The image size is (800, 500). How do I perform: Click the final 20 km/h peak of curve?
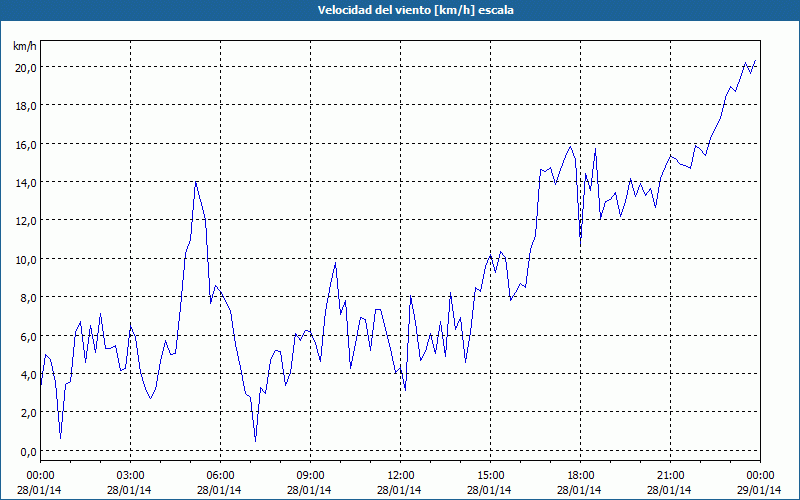point(755,61)
